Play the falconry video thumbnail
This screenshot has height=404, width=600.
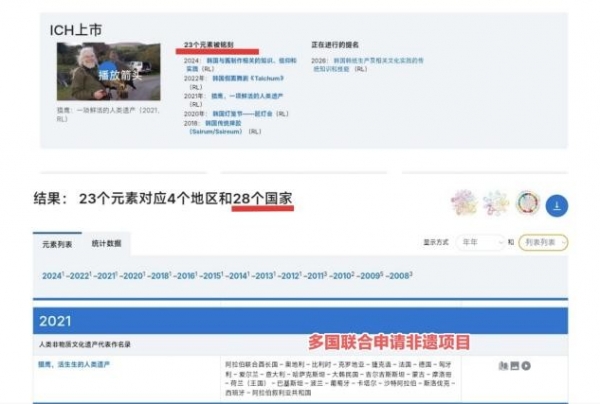click(x=109, y=72)
